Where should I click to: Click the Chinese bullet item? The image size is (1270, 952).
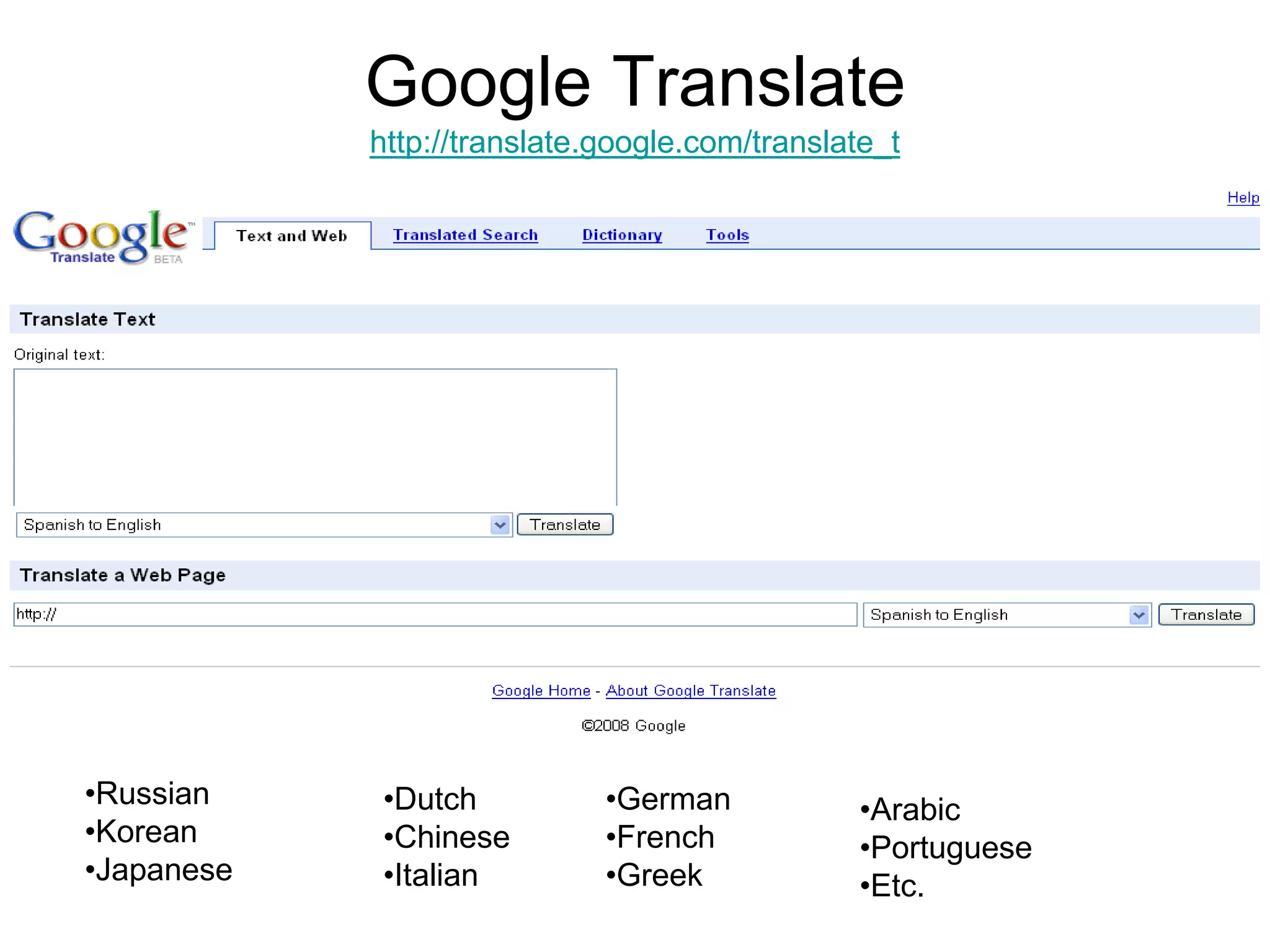[x=446, y=837]
